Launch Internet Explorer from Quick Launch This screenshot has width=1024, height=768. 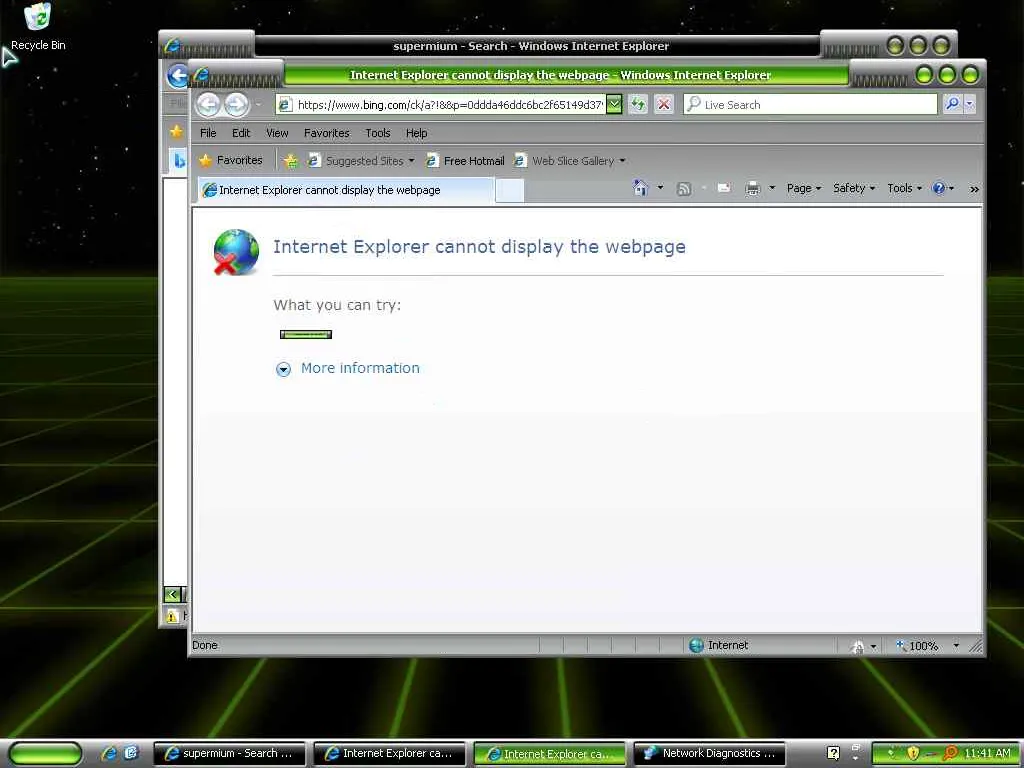click(108, 754)
